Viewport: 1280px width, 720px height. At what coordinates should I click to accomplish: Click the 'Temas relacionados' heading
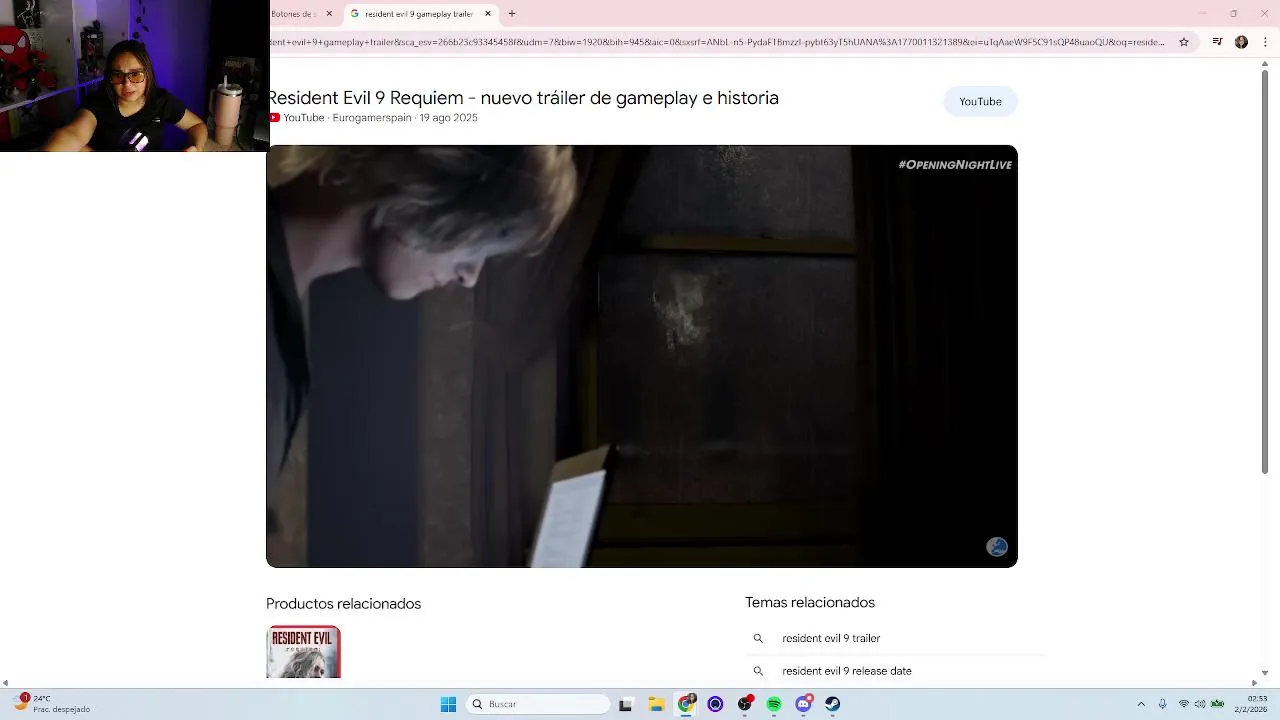pos(810,603)
